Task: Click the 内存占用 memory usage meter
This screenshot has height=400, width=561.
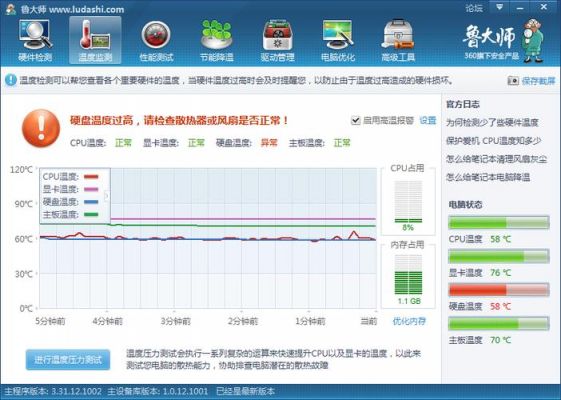Action: click(x=408, y=274)
